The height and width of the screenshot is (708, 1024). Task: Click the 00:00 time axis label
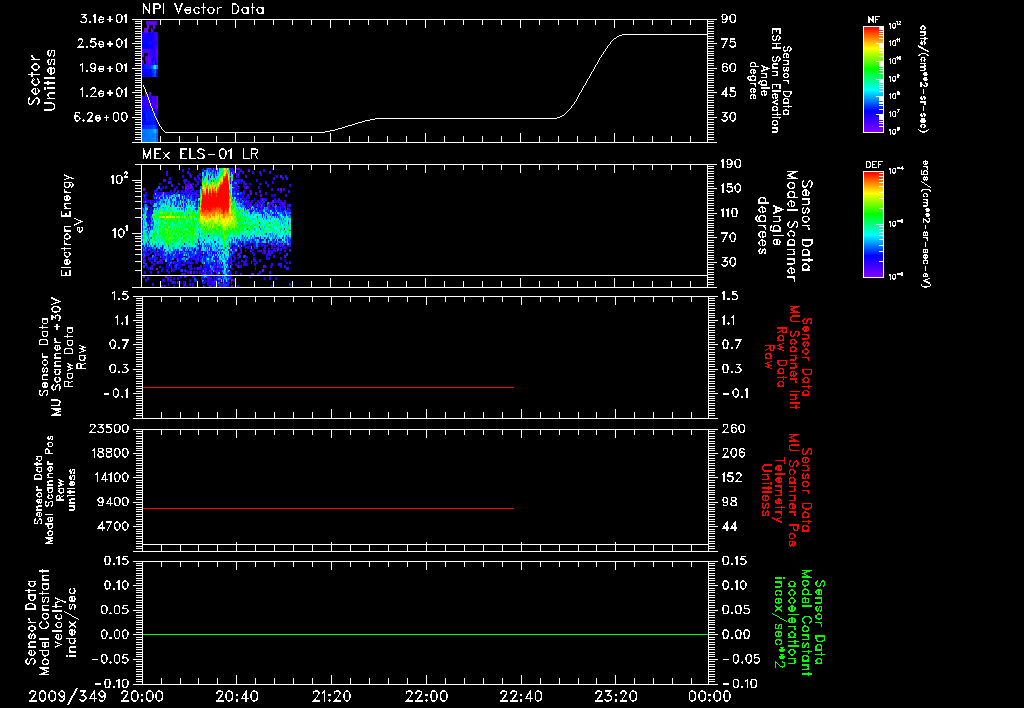point(709,696)
